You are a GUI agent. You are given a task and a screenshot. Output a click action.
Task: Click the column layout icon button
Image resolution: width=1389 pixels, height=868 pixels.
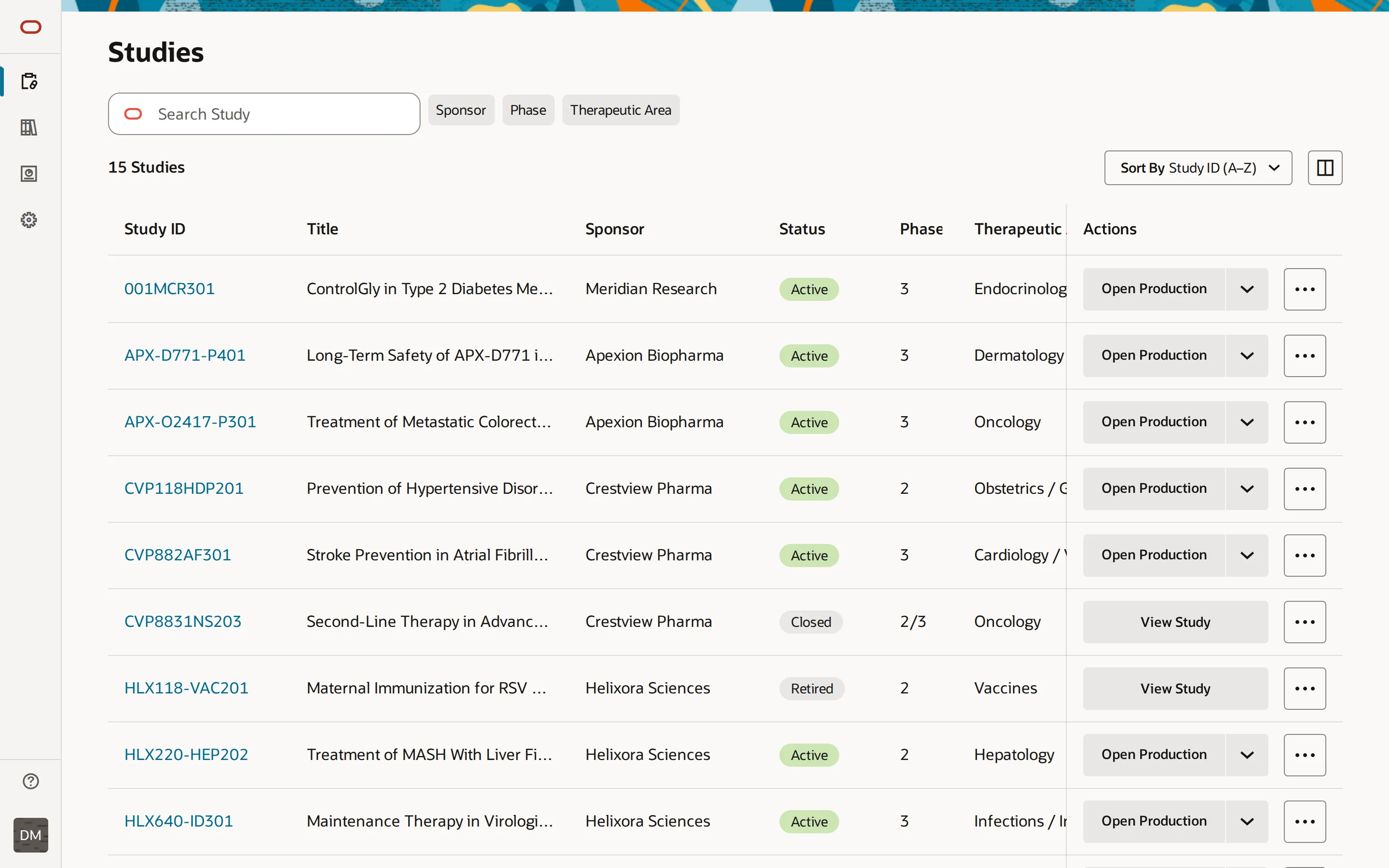pyautogui.click(x=1325, y=168)
